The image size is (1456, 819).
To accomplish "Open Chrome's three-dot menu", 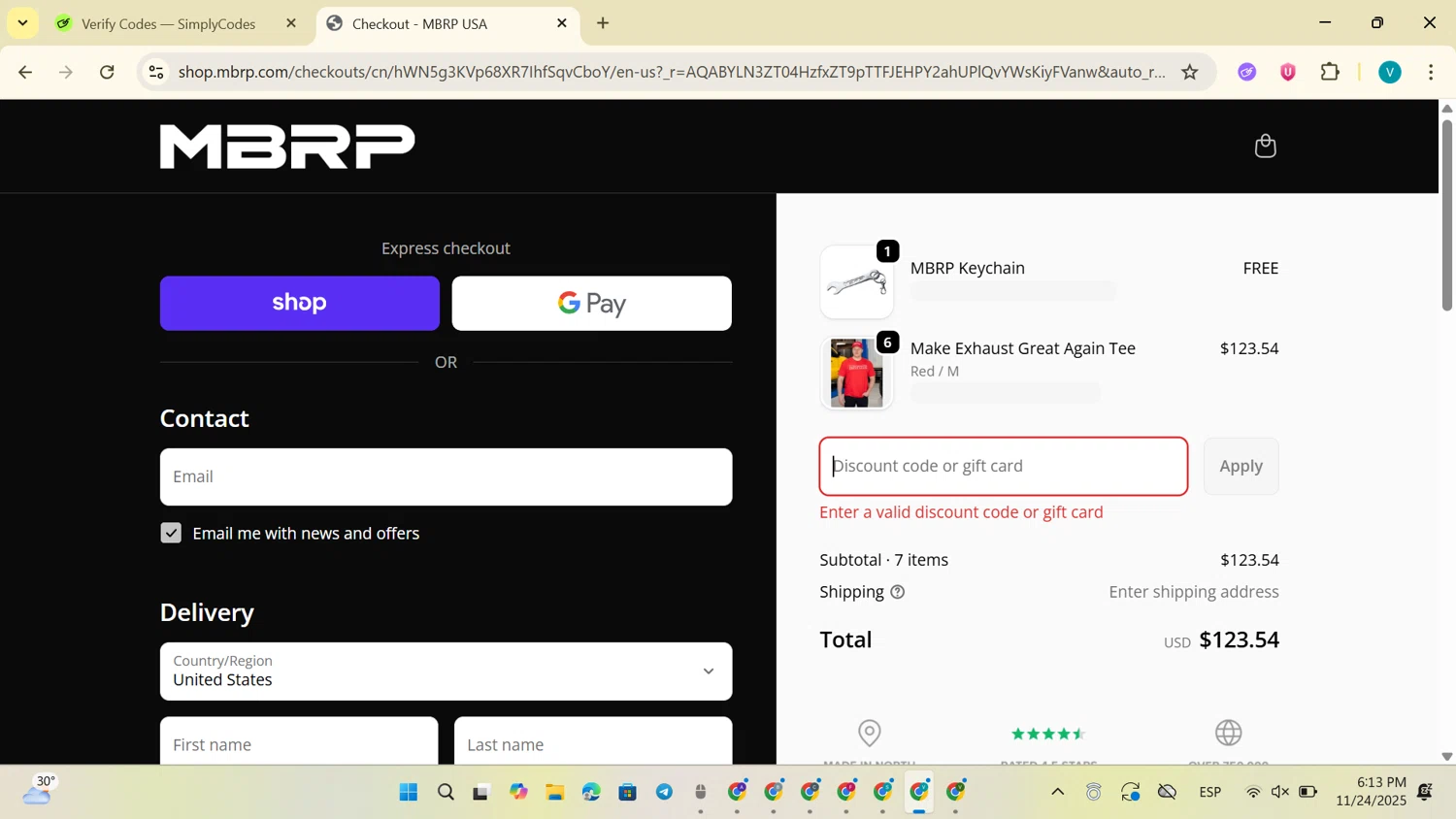I will (1431, 72).
